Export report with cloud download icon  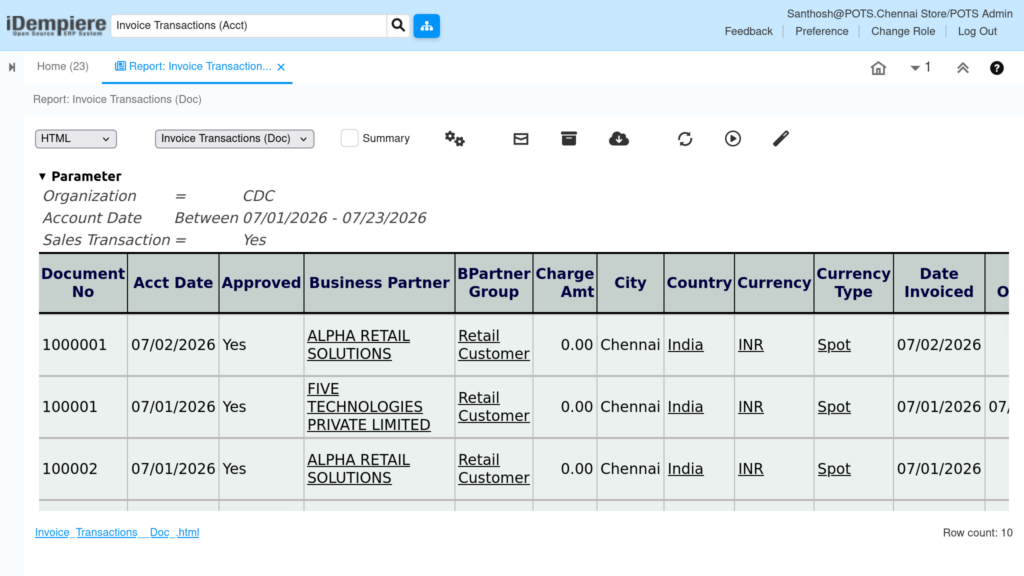coord(618,138)
